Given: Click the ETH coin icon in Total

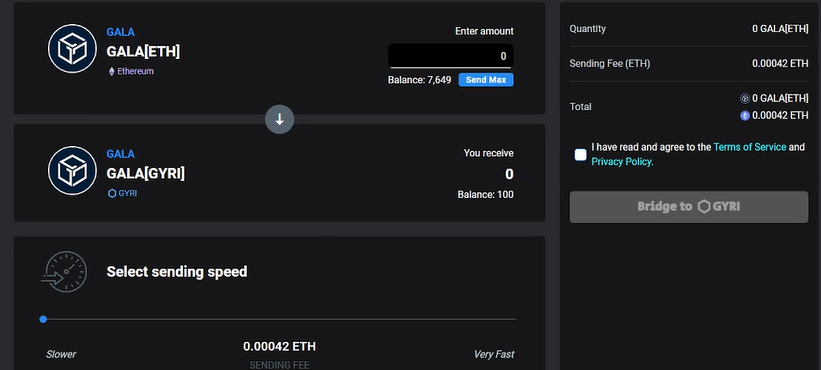Looking at the screenshot, I should (x=745, y=116).
